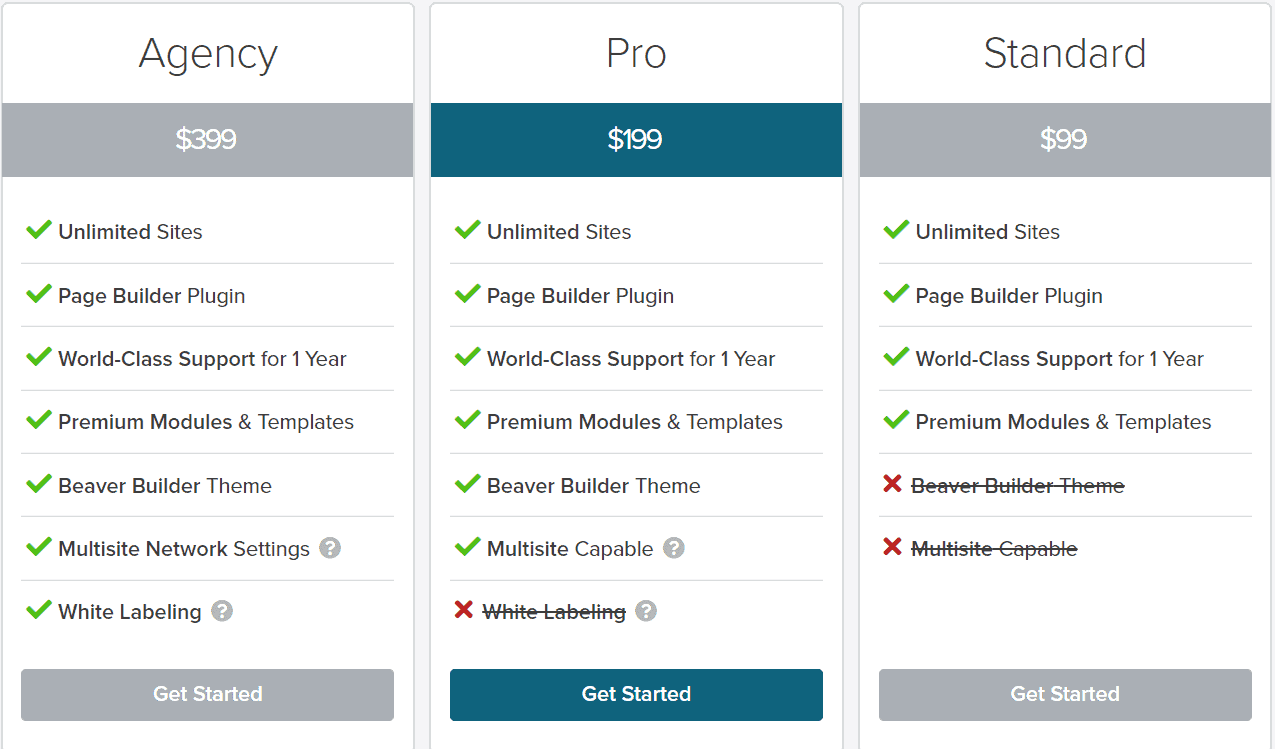This screenshot has width=1275, height=749.
Task: Select the Standard plan heading
Action: (1065, 54)
